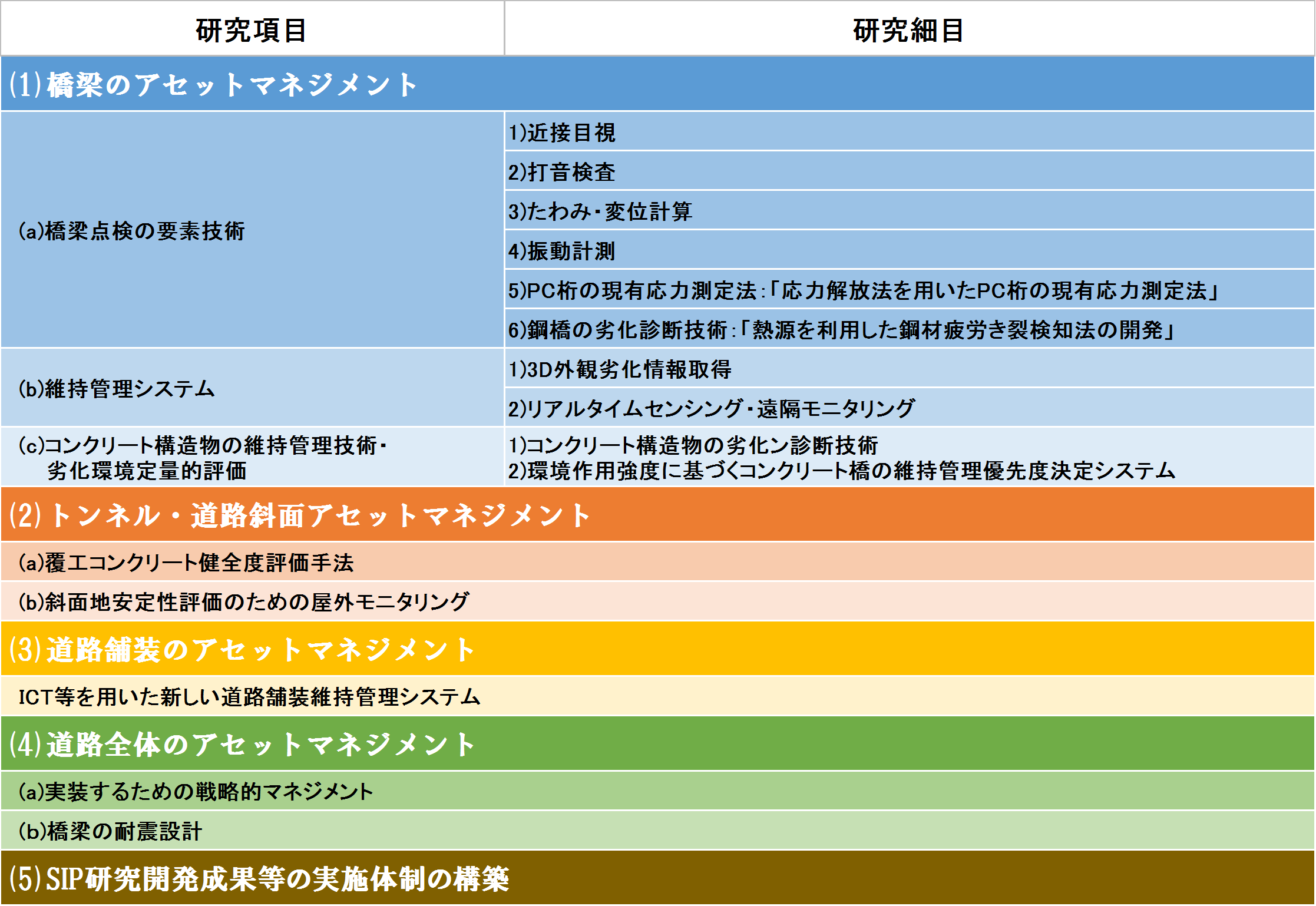Select the 1)3D外観劣化情報取得 row
This screenshot has width=1316, height=906.
click(x=910, y=368)
